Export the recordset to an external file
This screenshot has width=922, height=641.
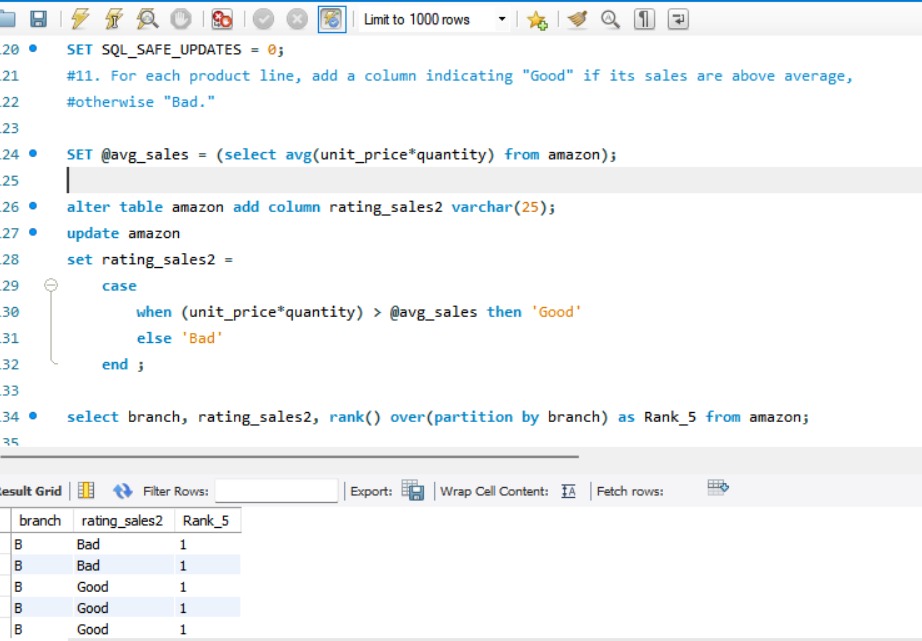coord(413,490)
